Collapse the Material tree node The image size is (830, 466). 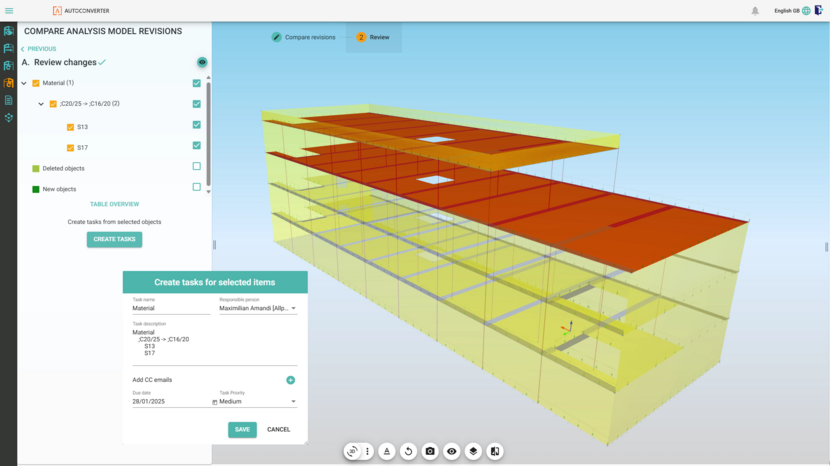[x=24, y=83]
